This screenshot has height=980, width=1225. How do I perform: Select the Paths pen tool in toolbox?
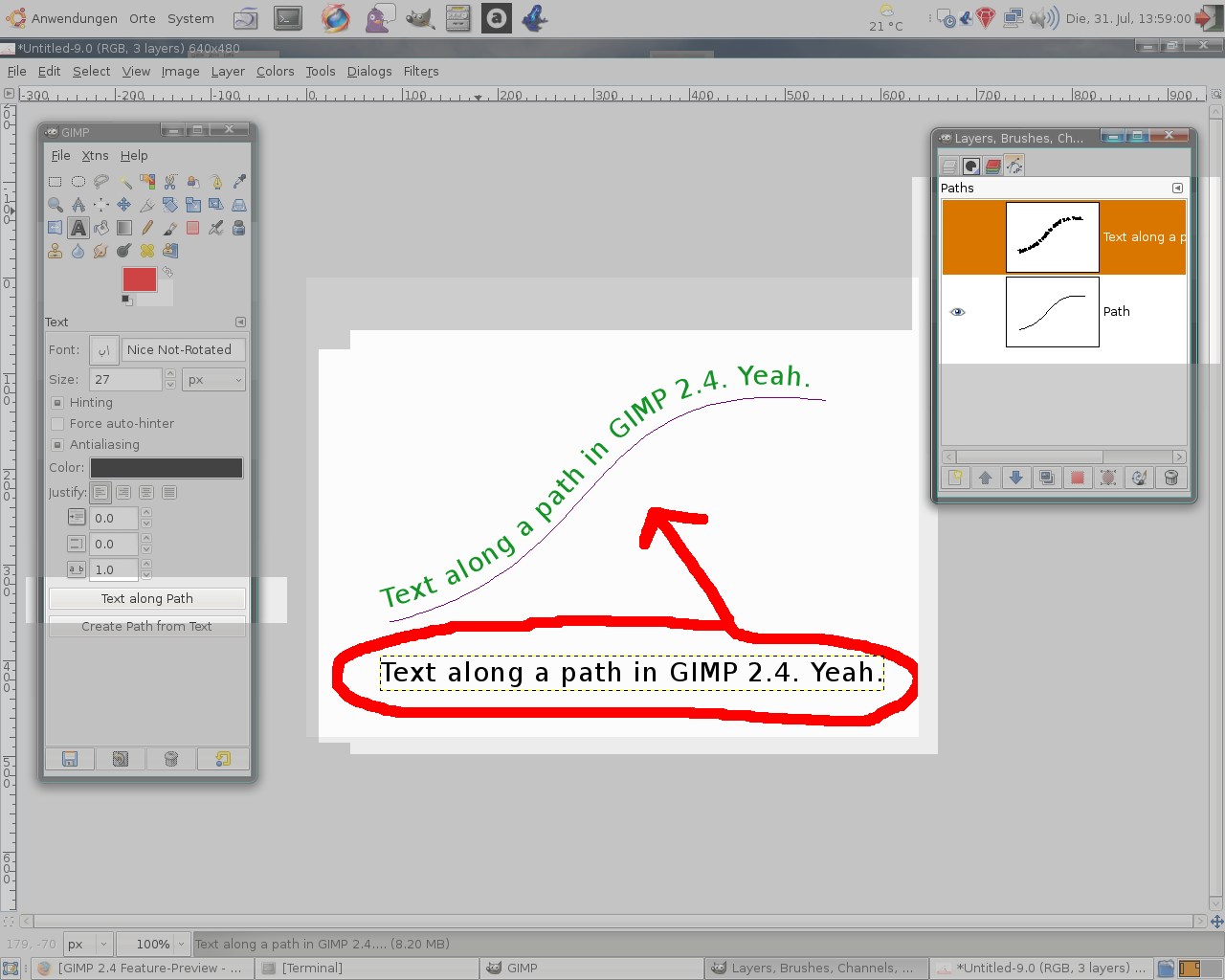click(x=216, y=181)
